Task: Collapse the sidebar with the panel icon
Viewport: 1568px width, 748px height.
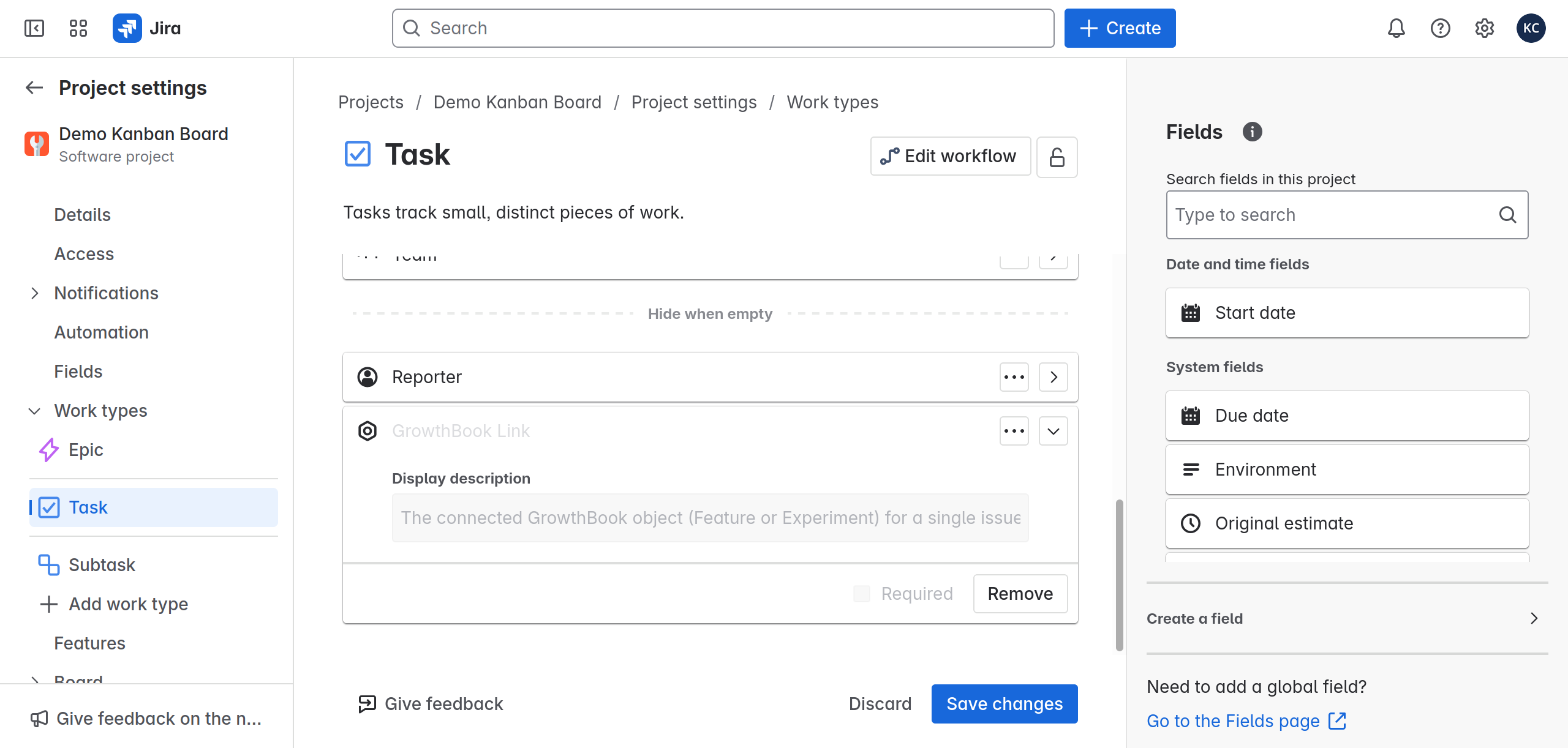Action: coord(34,28)
